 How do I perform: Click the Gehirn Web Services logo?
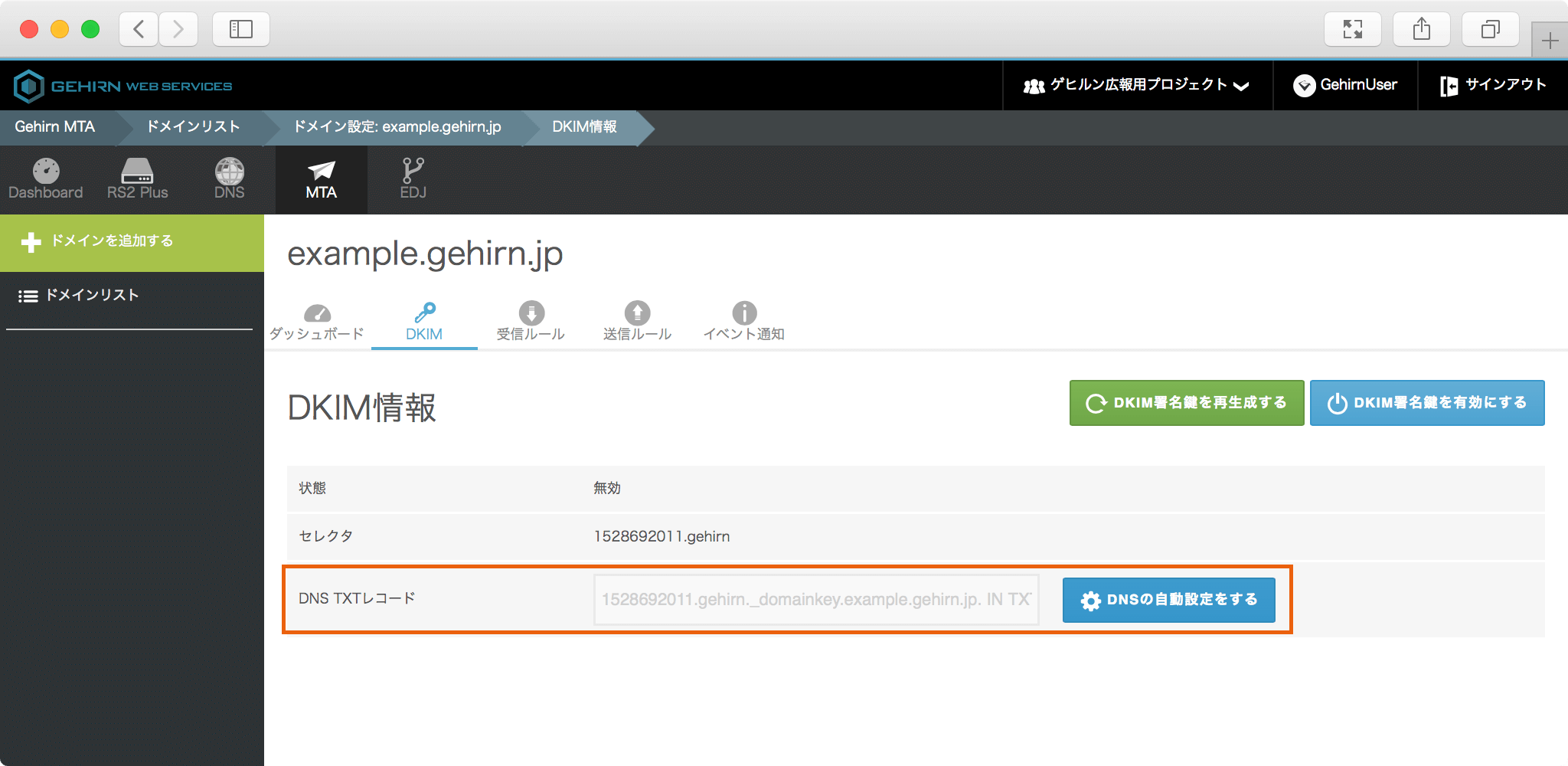coord(123,86)
